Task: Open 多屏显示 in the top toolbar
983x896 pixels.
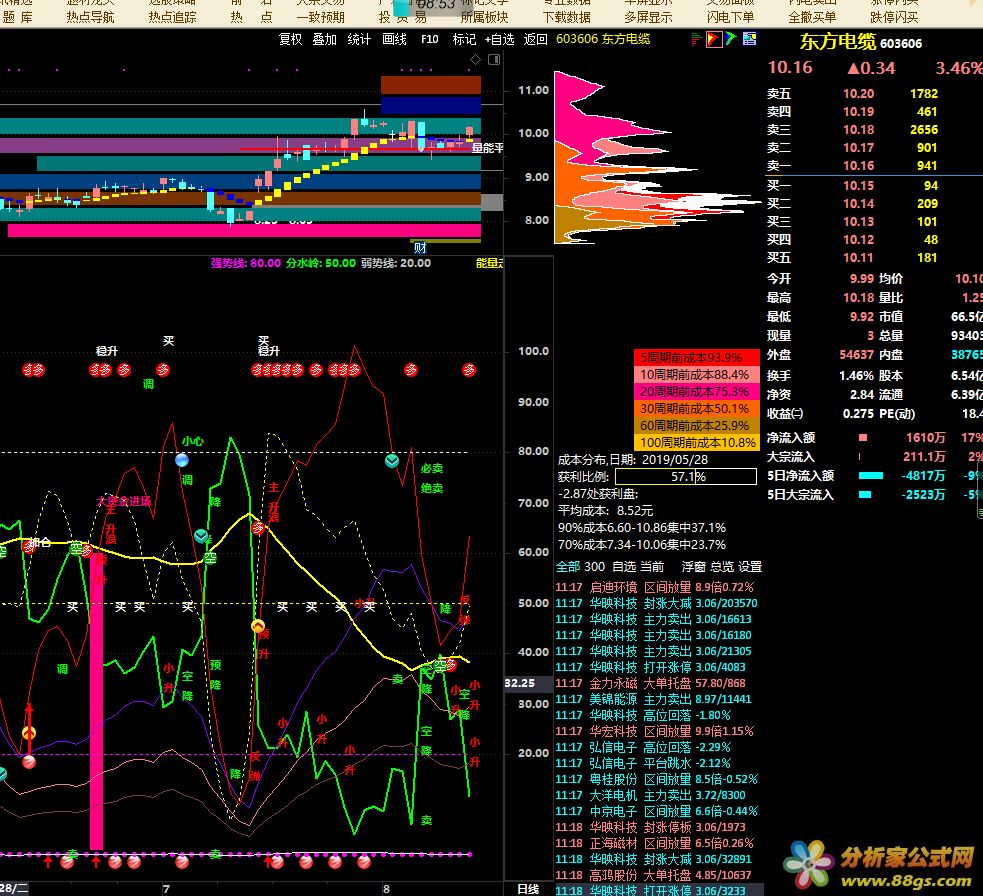Action: (x=648, y=18)
